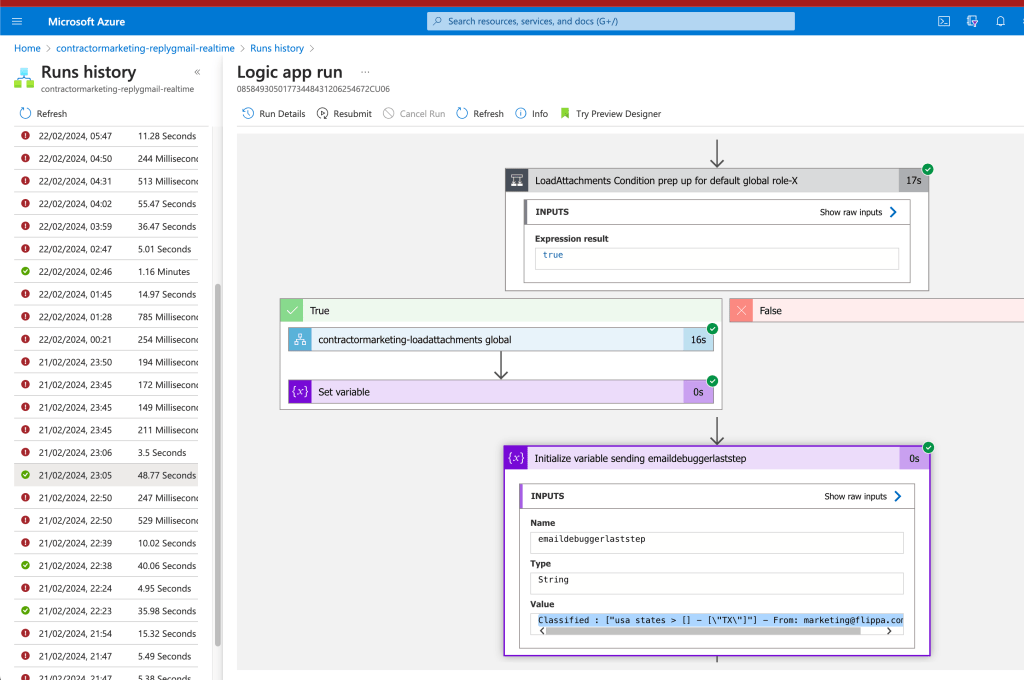Refresh the Runs history list
The width and height of the screenshot is (1024, 680).
tap(44, 114)
